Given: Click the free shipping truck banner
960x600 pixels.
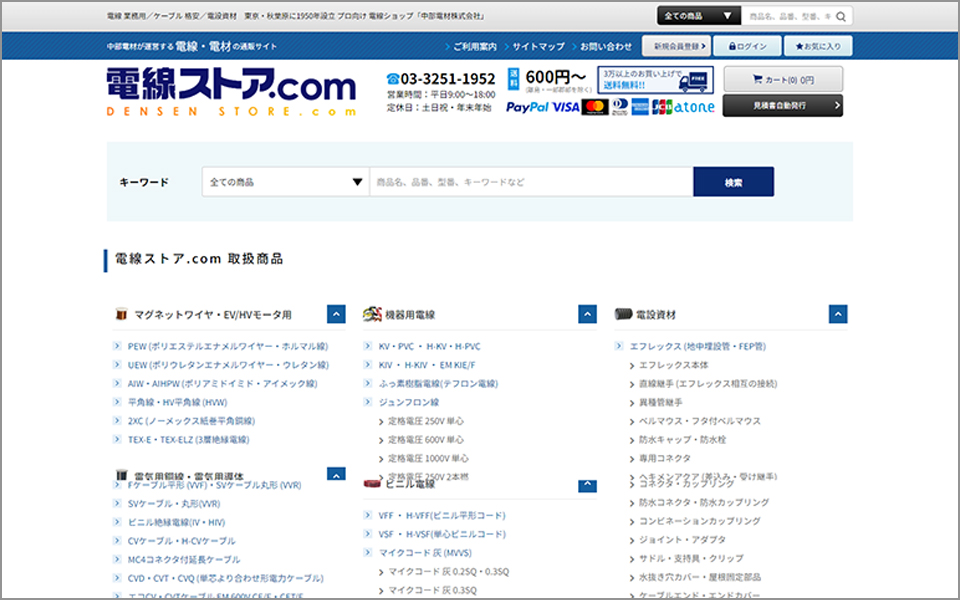Looking at the screenshot, I should click(x=655, y=80).
